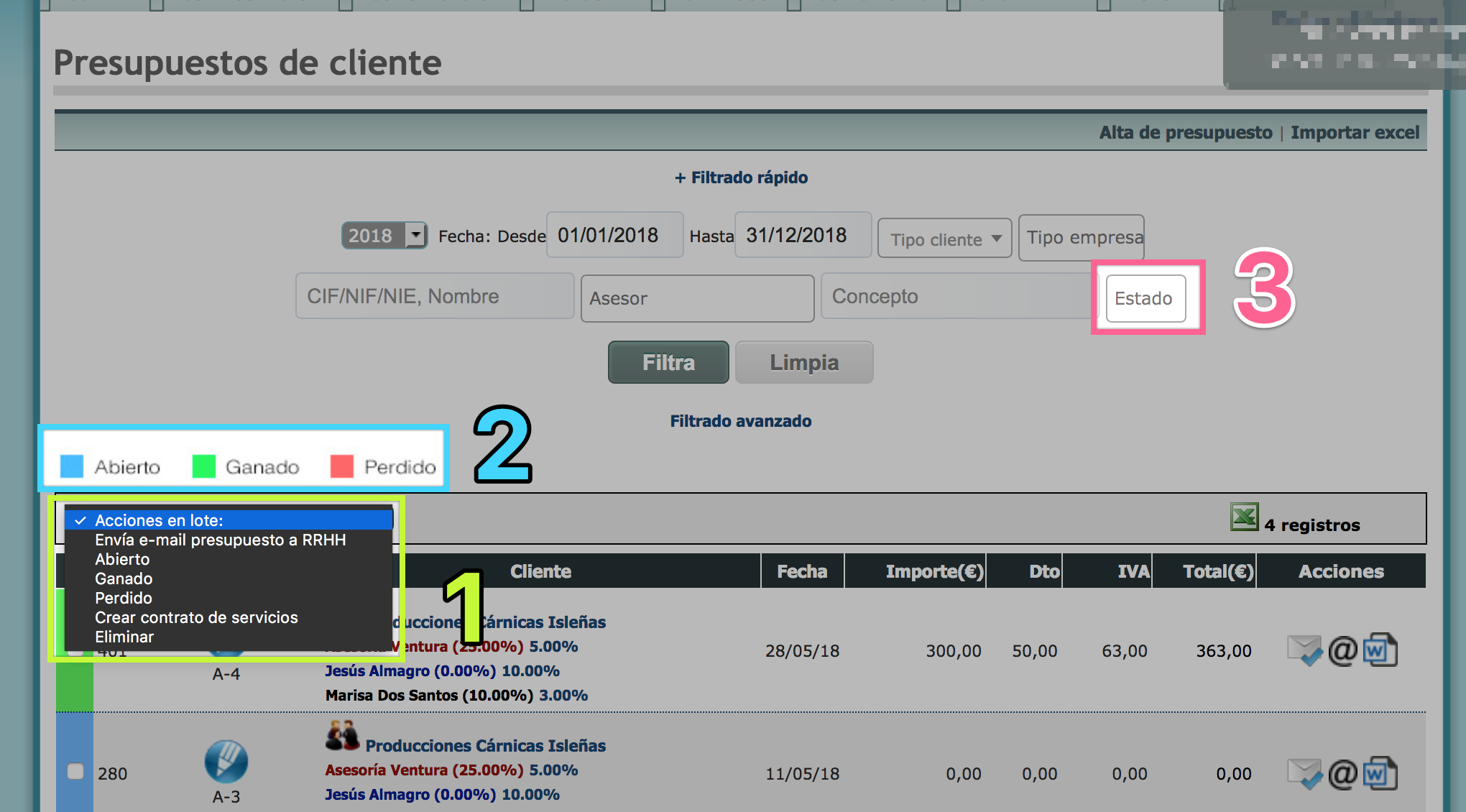Click the Excel export icon beside 4 registros

(1244, 517)
